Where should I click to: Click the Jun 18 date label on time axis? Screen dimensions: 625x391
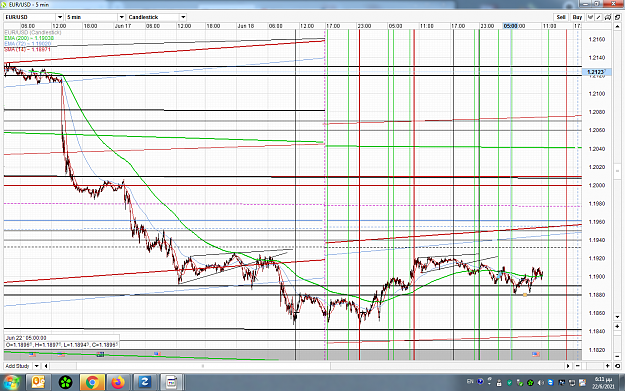[246, 26]
